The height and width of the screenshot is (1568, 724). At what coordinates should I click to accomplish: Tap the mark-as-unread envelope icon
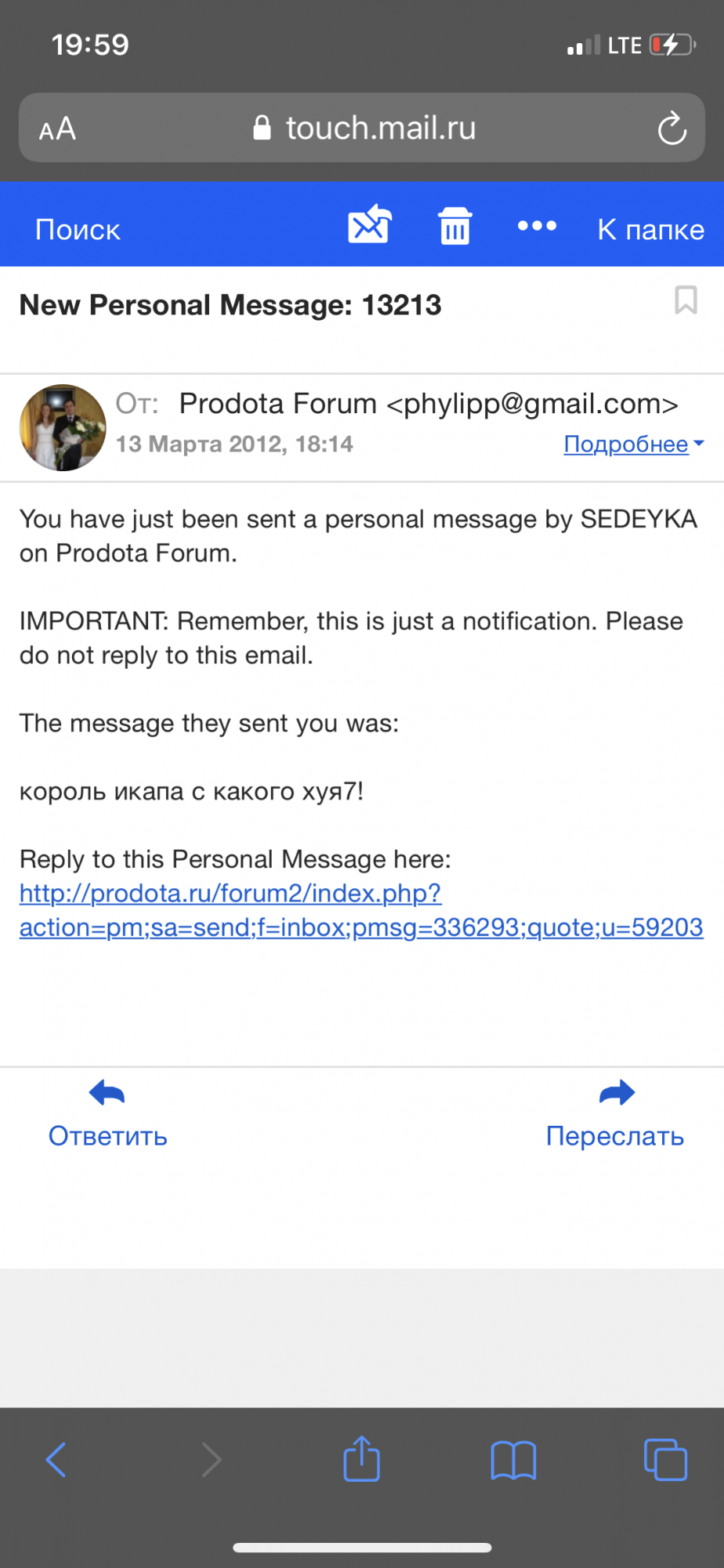point(369,226)
